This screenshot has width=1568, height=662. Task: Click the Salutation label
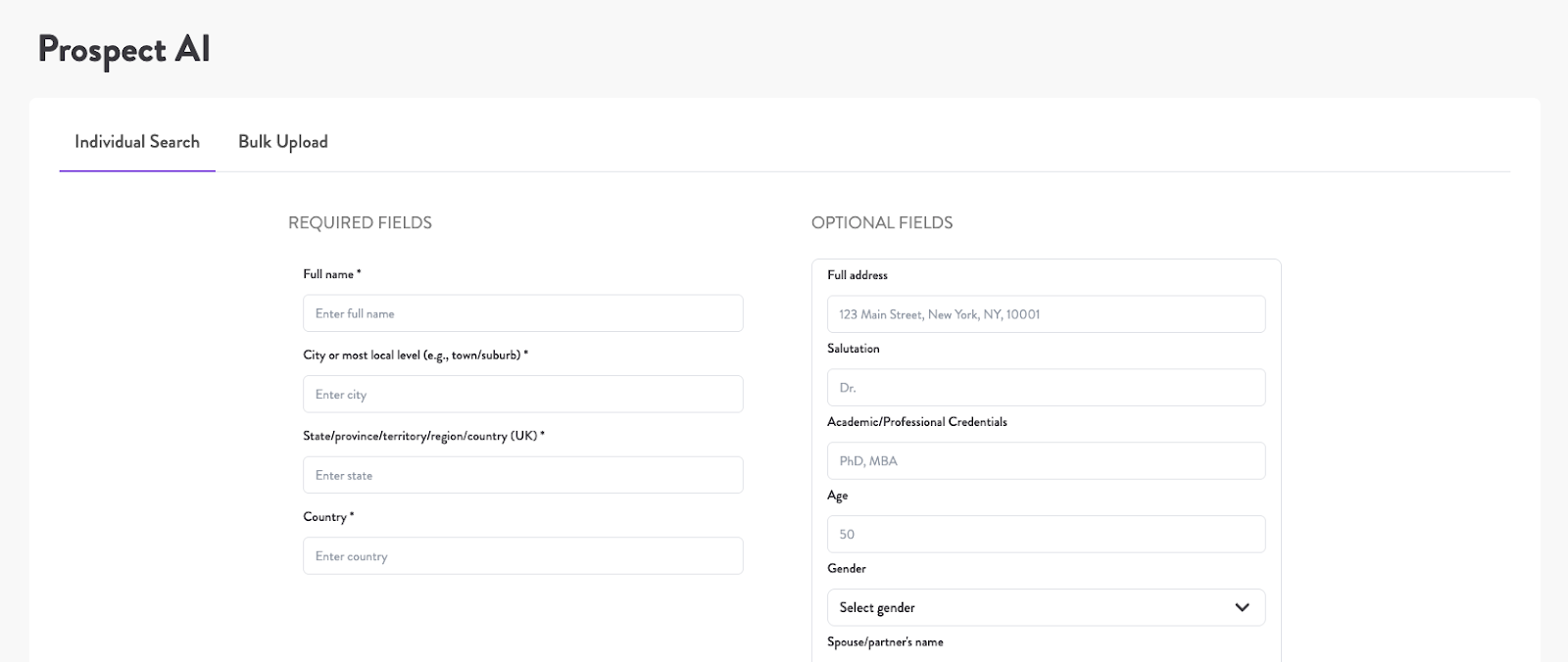[x=854, y=349]
